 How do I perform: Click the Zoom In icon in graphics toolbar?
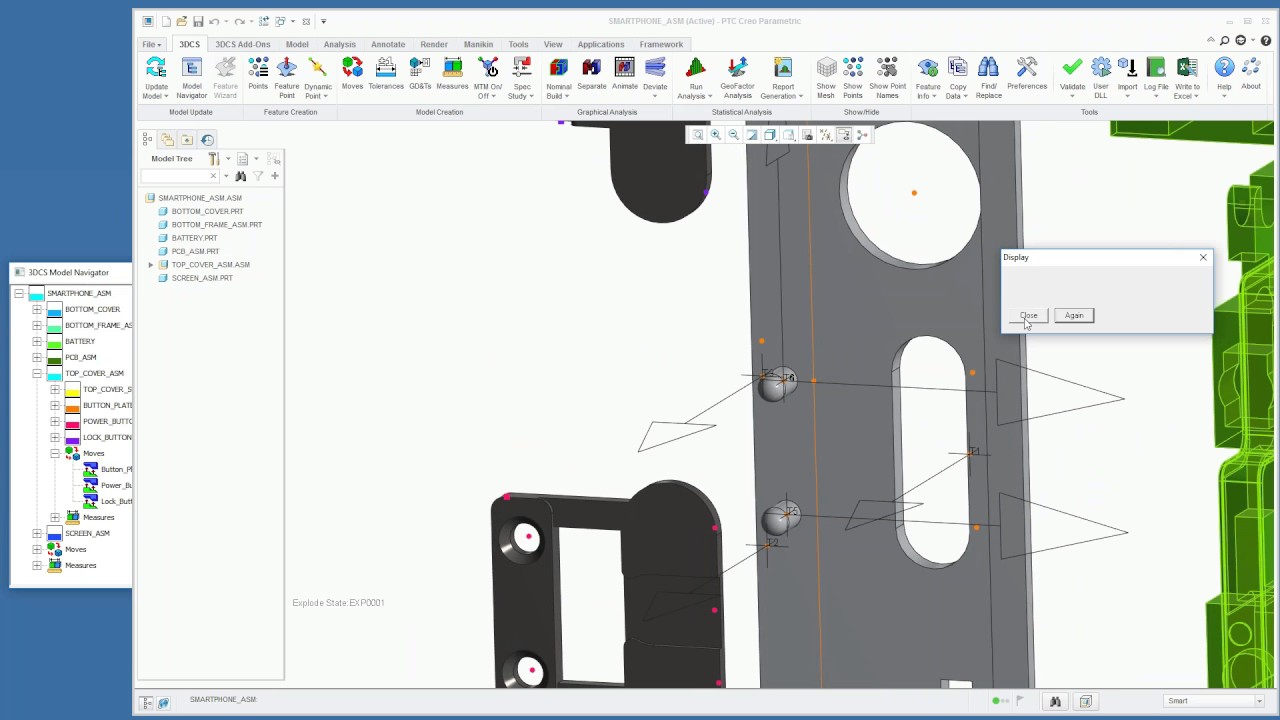716,135
